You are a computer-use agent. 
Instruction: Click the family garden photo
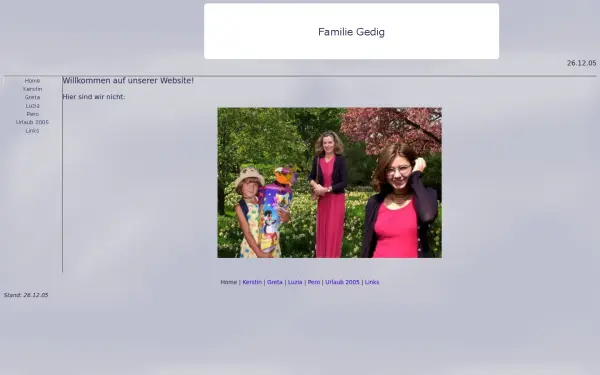click(x=329, y=183)
